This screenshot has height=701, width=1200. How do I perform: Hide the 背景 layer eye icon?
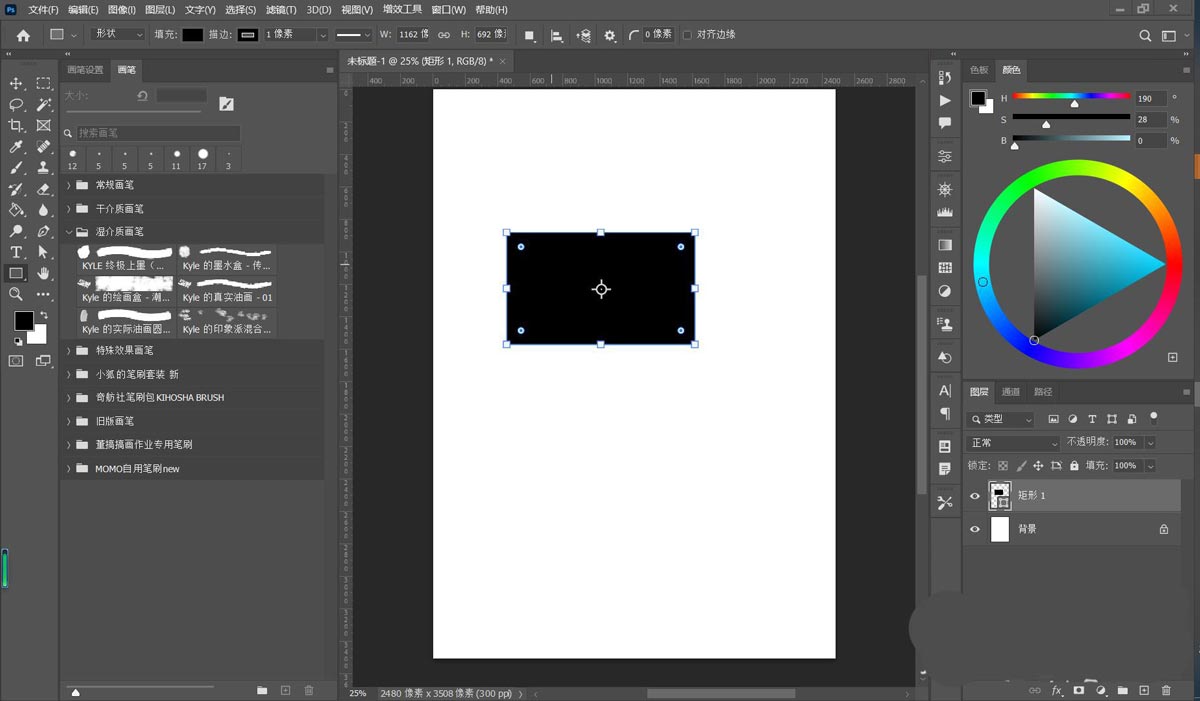[x=975, y=529]
